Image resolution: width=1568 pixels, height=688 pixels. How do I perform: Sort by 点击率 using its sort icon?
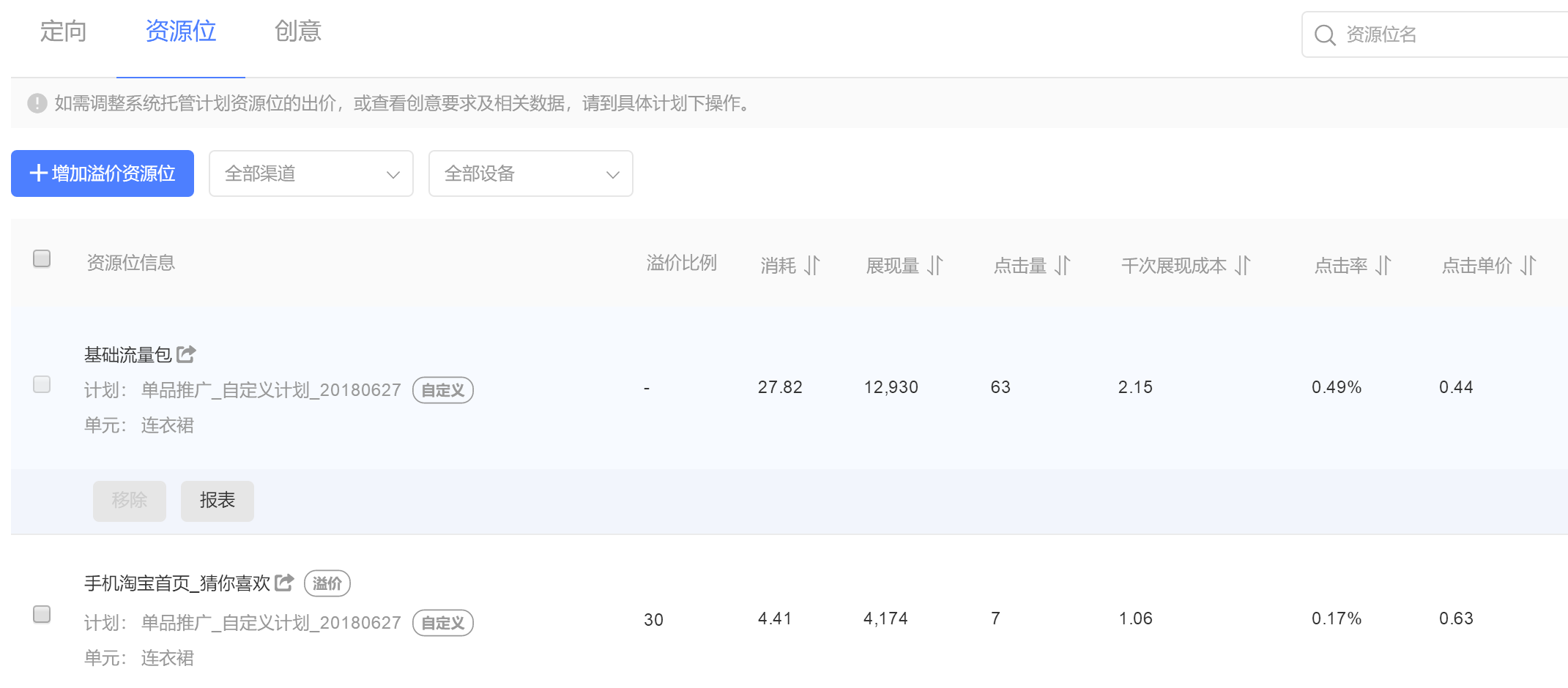(1383, 265)
